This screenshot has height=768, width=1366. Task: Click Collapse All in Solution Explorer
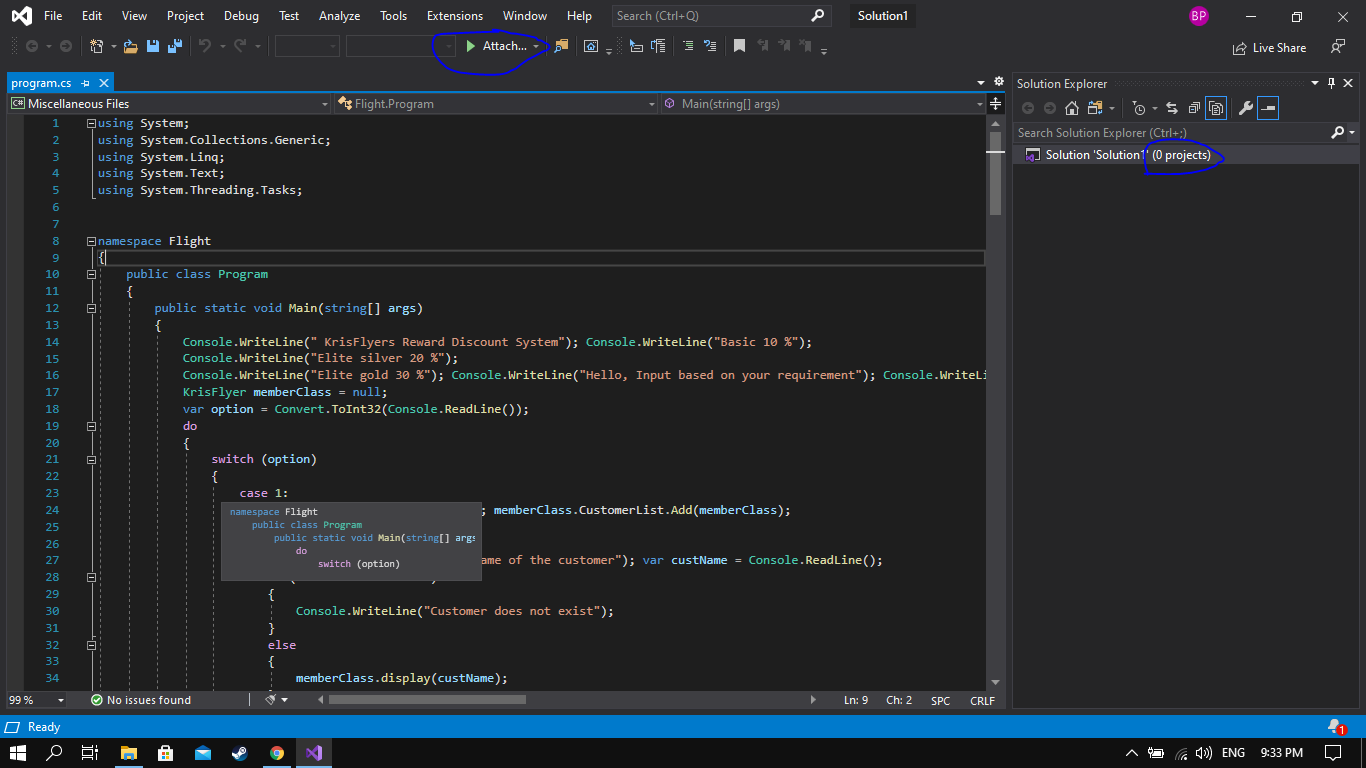pos(1194,108)
